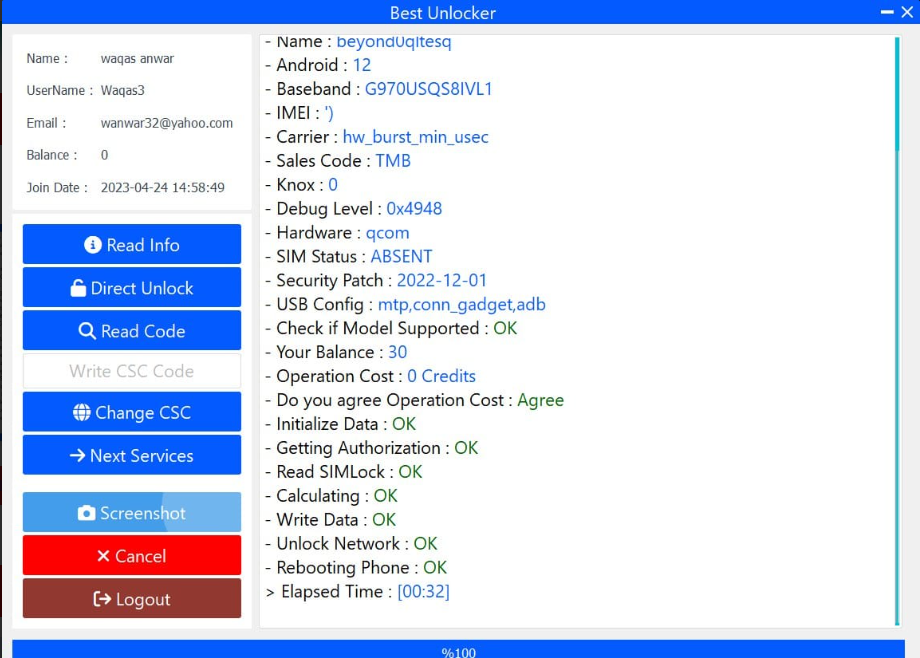Cancel the current operation
Screen dimensions: 920x658
click(x=132, y=555)
